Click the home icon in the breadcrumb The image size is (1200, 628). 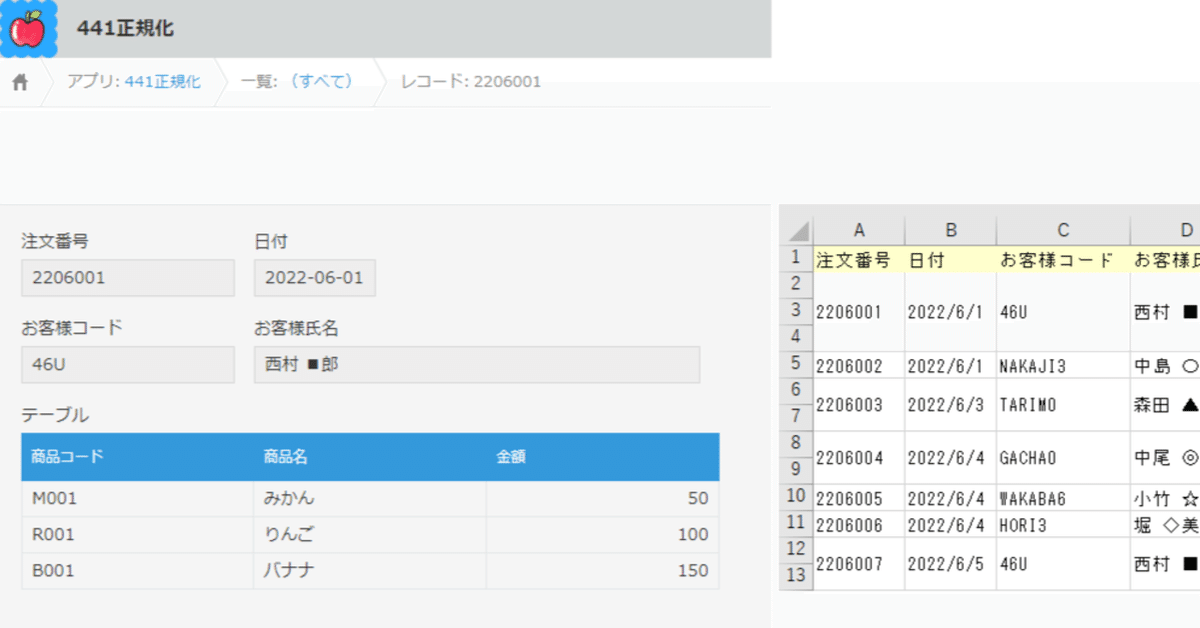coord(19,83)
